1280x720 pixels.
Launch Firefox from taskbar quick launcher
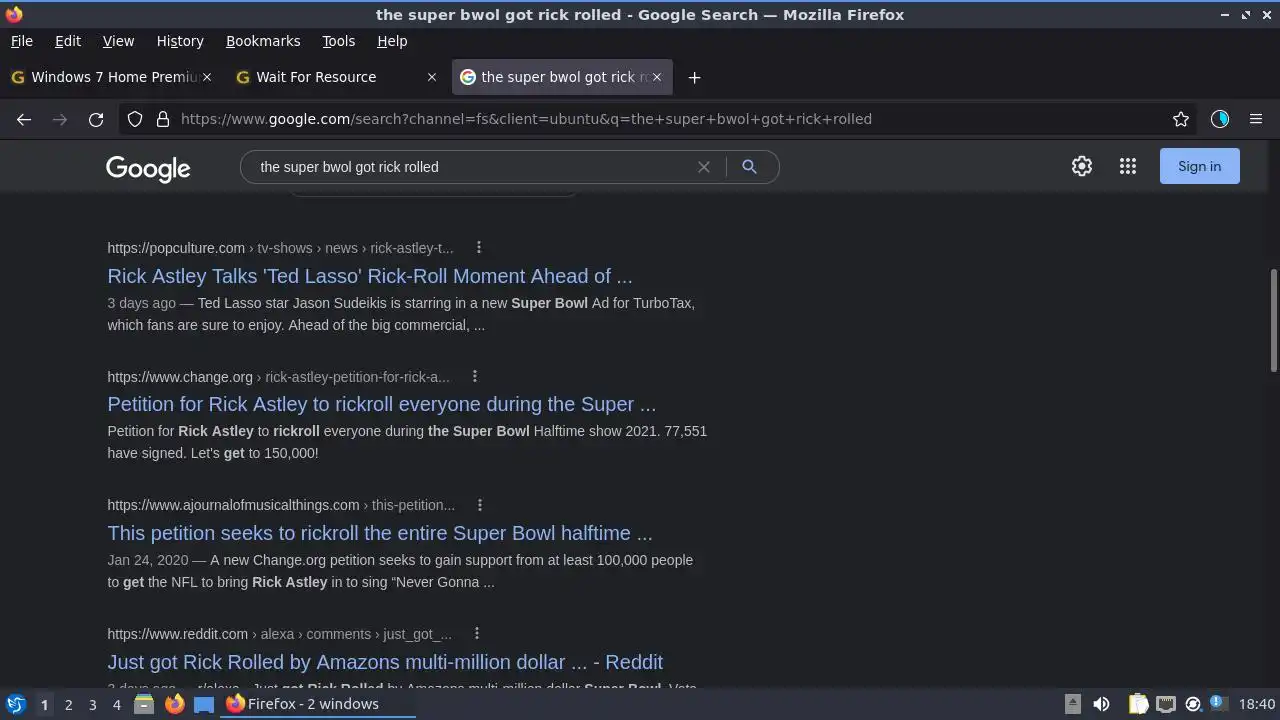pyautogui.click(x=174, y=704)
